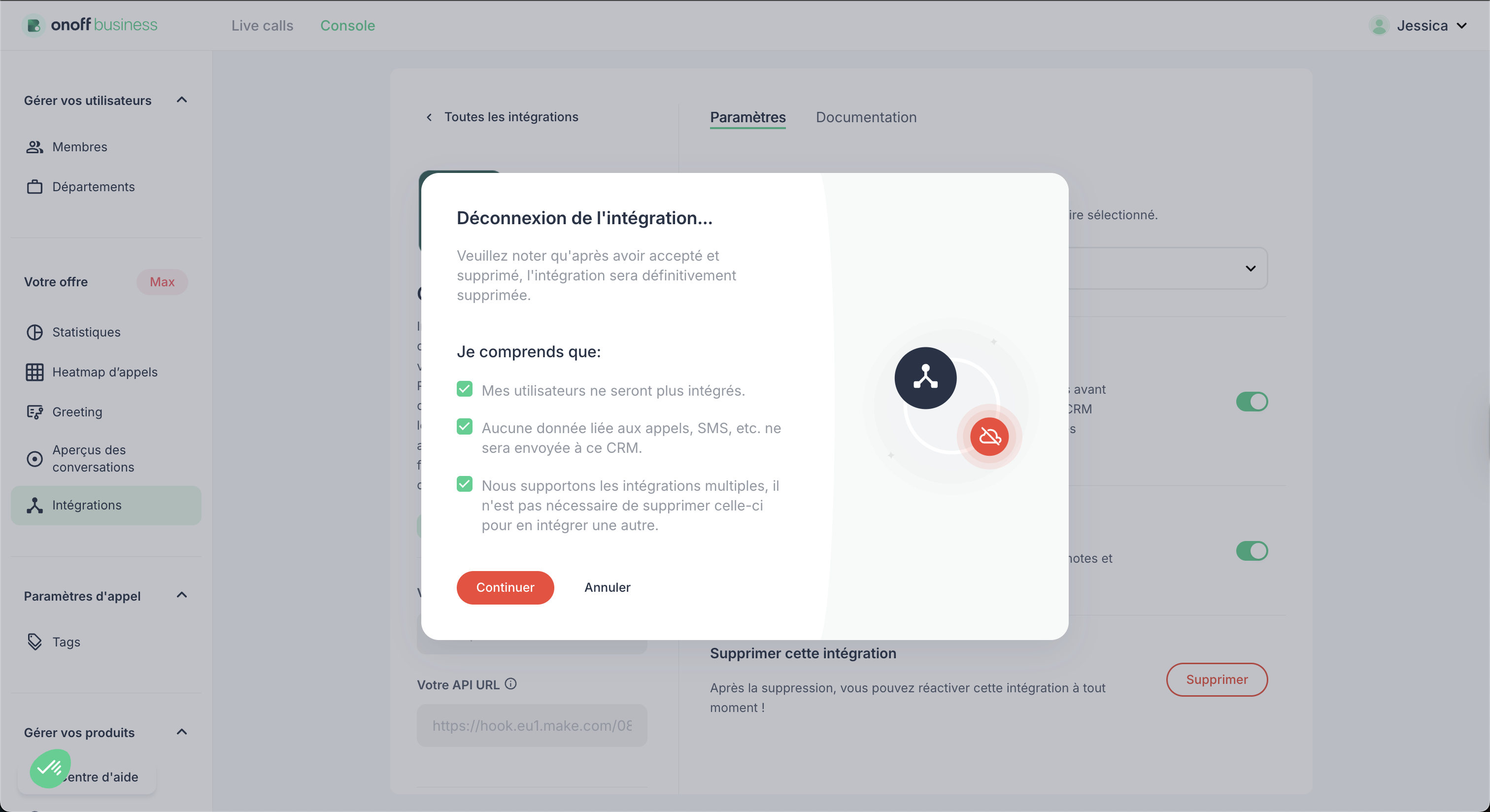Click the Intégrations fork icon in sidebar
Image resolution: width=1490 pixels, height=812 pixels.
[34, 505]
